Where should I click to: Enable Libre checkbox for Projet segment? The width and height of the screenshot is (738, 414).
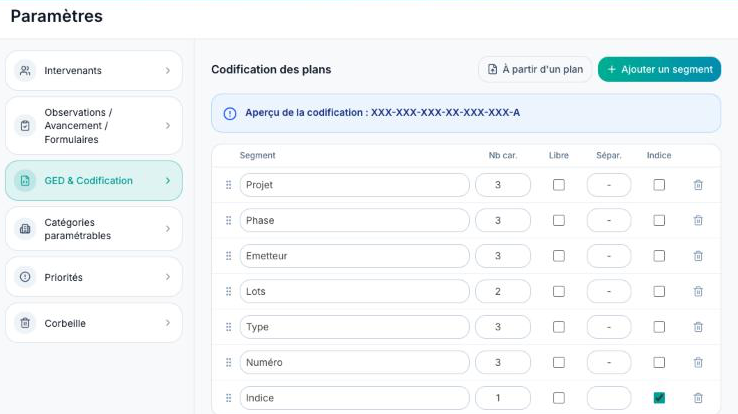pyautogui.click(x=559, y=185)
